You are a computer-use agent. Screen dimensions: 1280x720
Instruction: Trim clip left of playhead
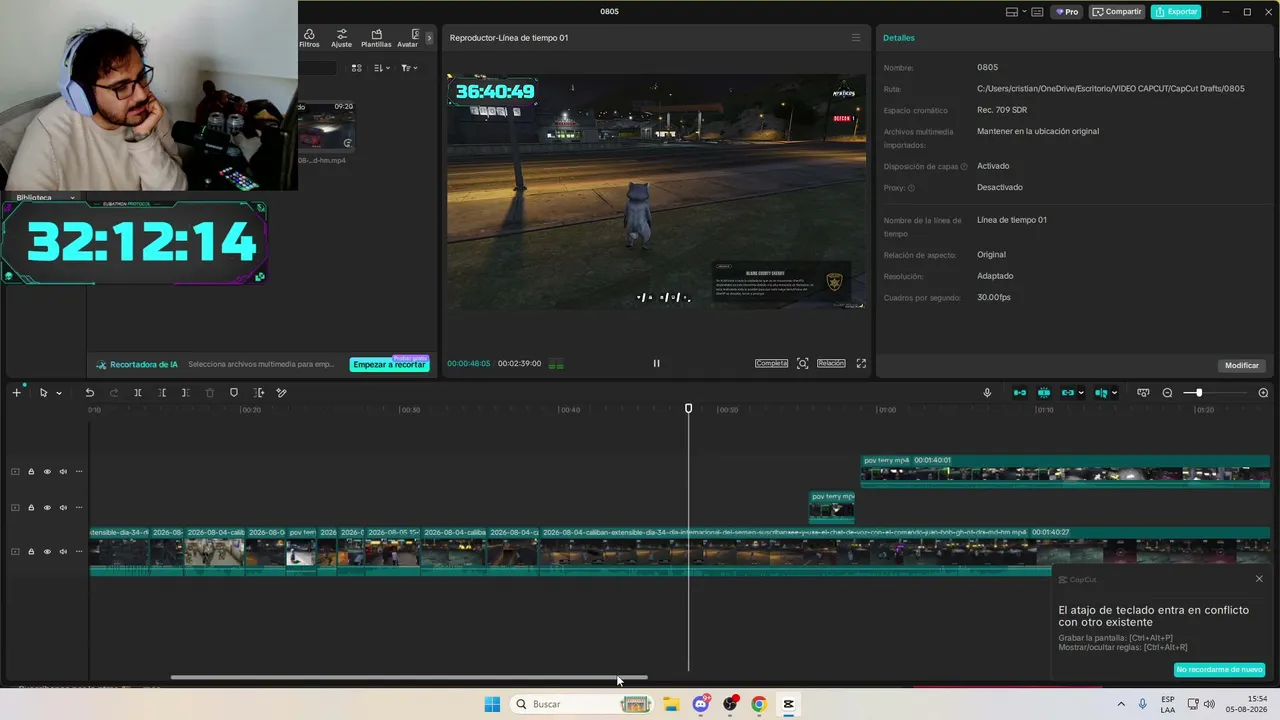click(162, 393)
